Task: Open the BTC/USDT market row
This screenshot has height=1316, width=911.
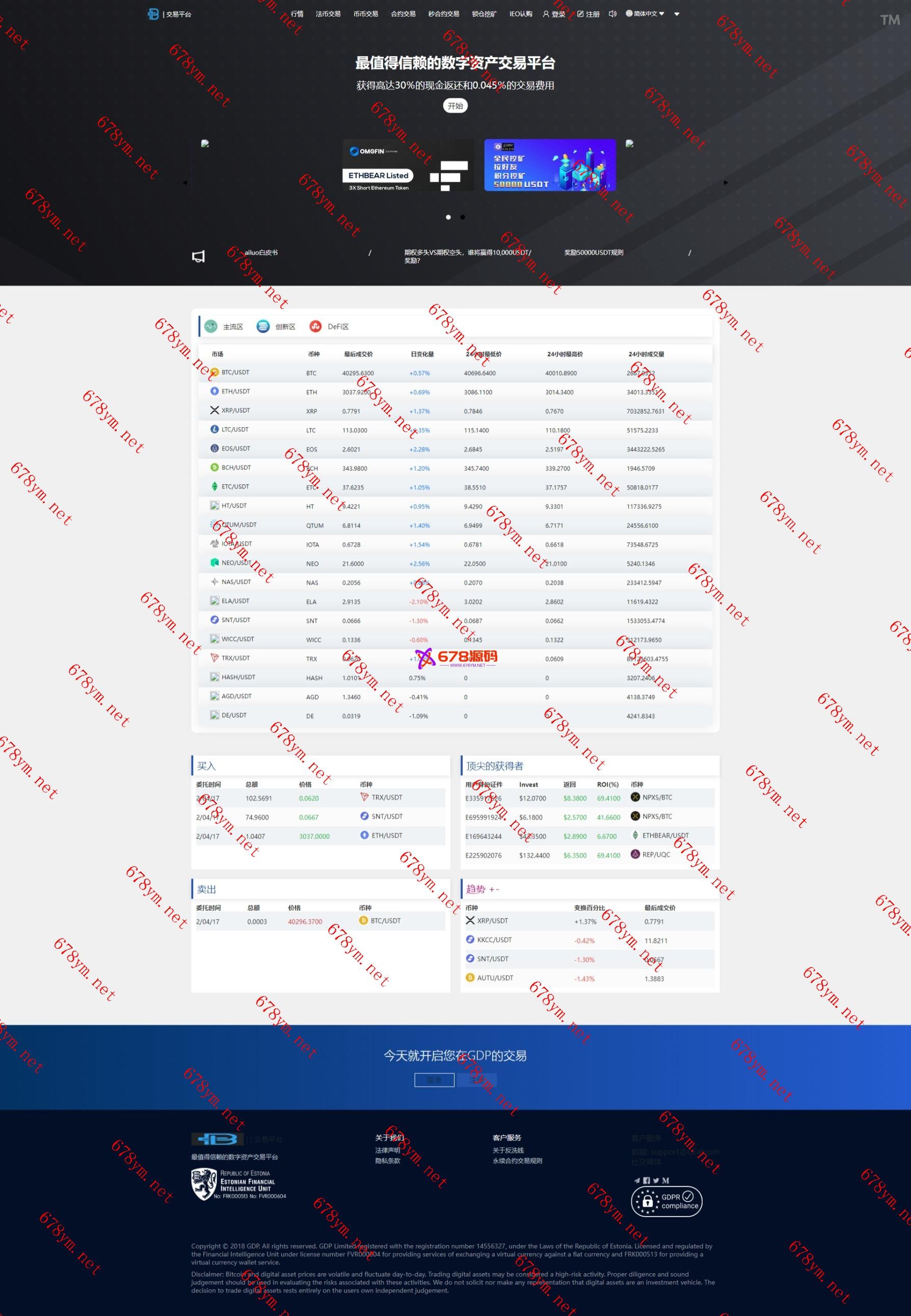Action: pos(235,372)
